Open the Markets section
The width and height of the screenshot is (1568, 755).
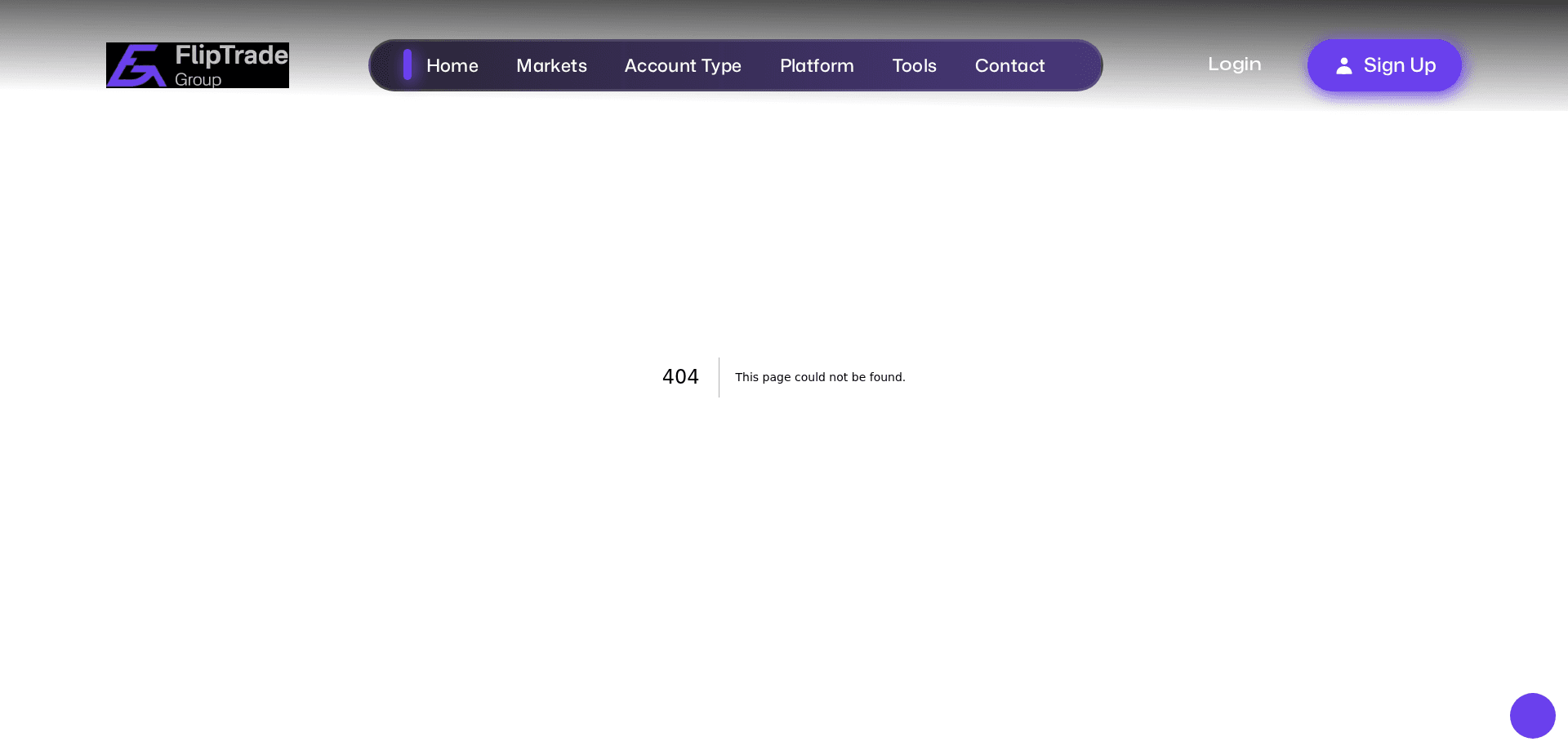tap(551, 65)
